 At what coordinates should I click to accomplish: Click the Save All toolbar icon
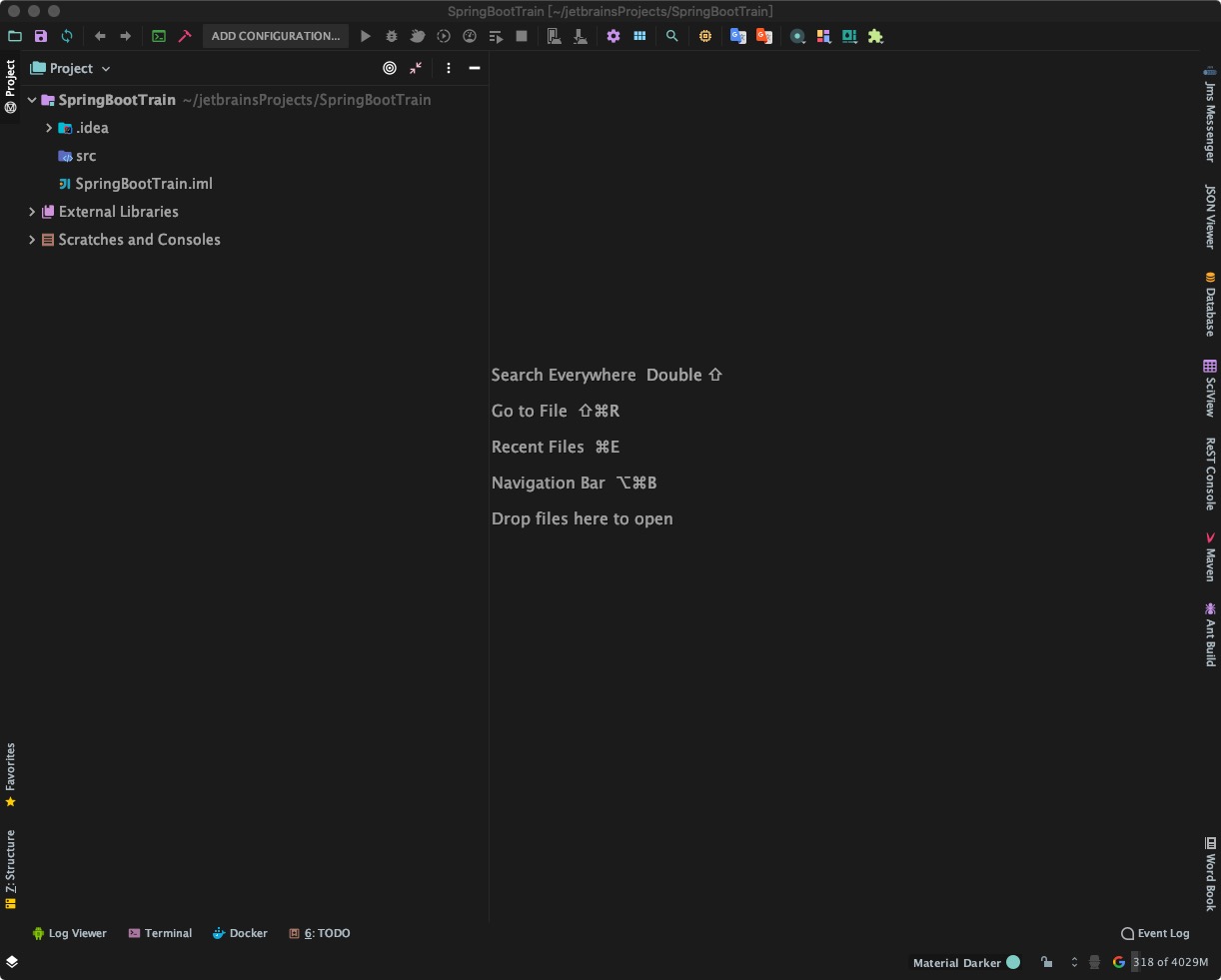tap(41, 36)
